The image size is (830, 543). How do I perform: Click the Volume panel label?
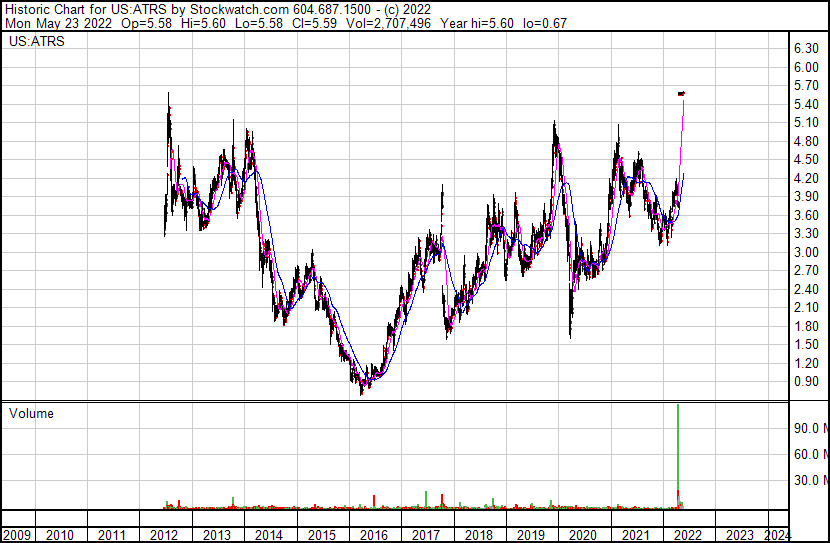click(31, 413)
